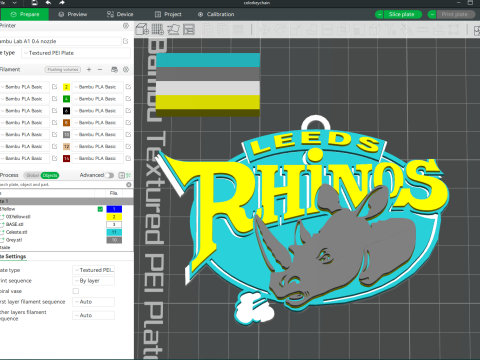Open the Print sequence By layer dropdown
480x360 pixels.
pos(94,281)
